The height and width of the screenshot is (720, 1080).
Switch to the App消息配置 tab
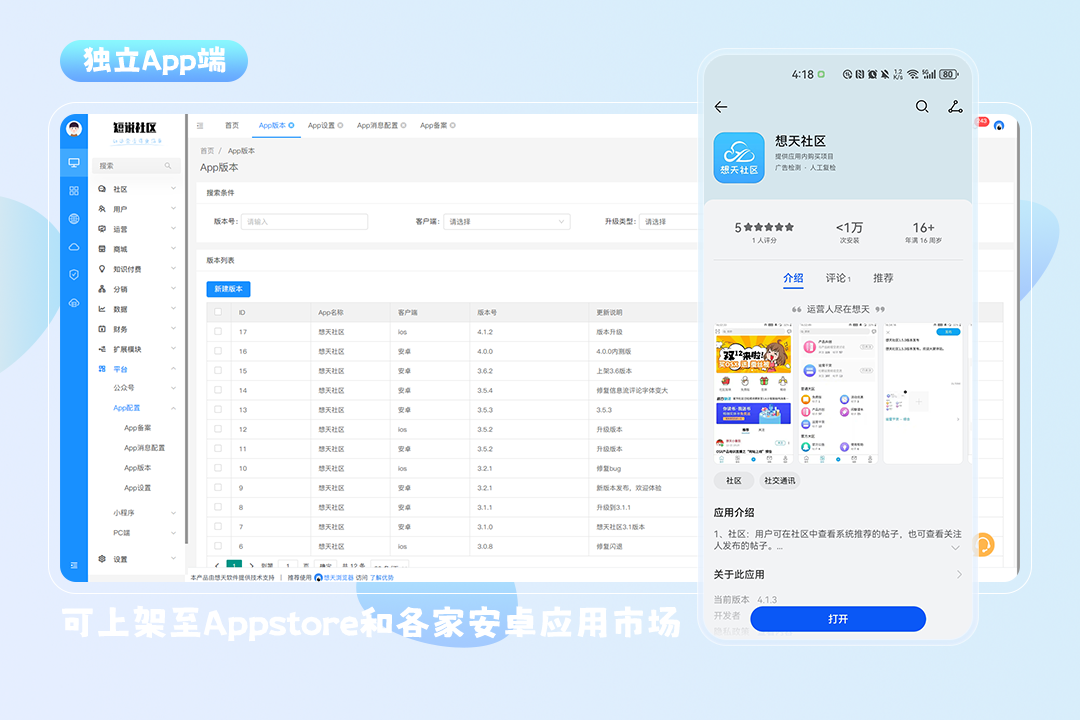(x=377, y=125)
